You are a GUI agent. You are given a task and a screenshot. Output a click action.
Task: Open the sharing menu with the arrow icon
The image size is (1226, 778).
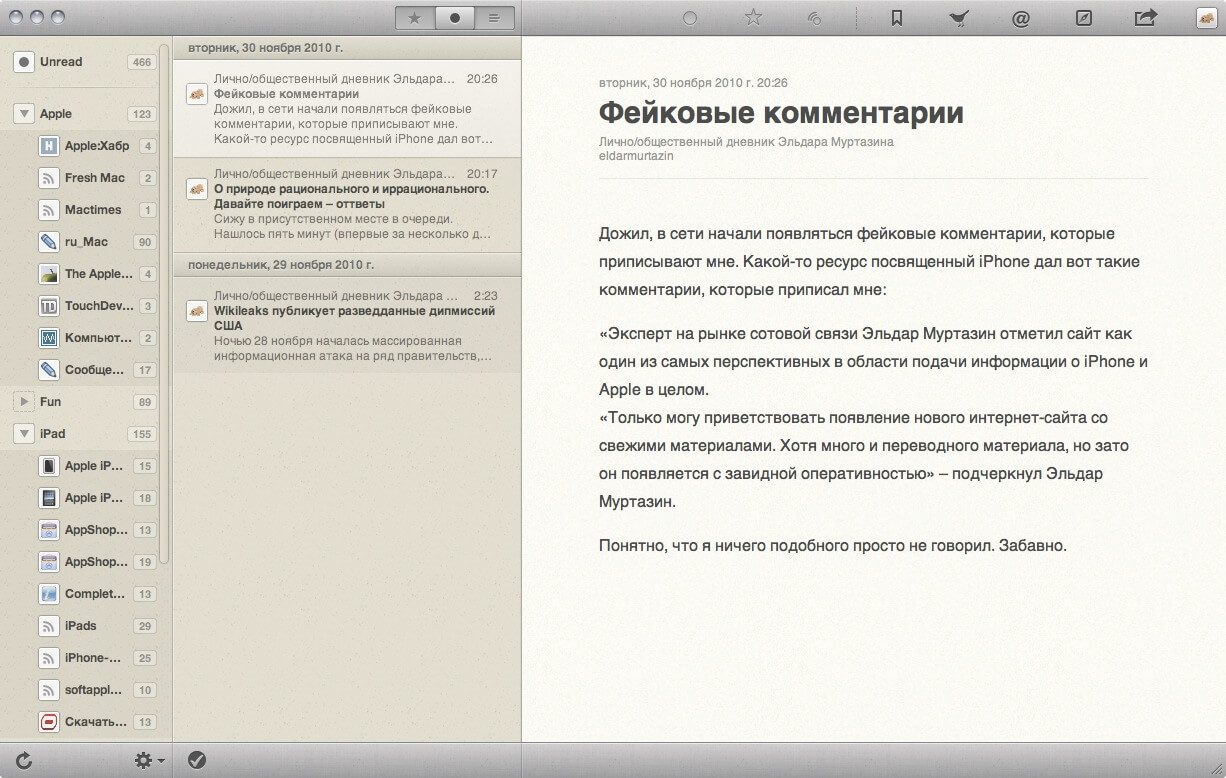click(x=1146, y=17)
